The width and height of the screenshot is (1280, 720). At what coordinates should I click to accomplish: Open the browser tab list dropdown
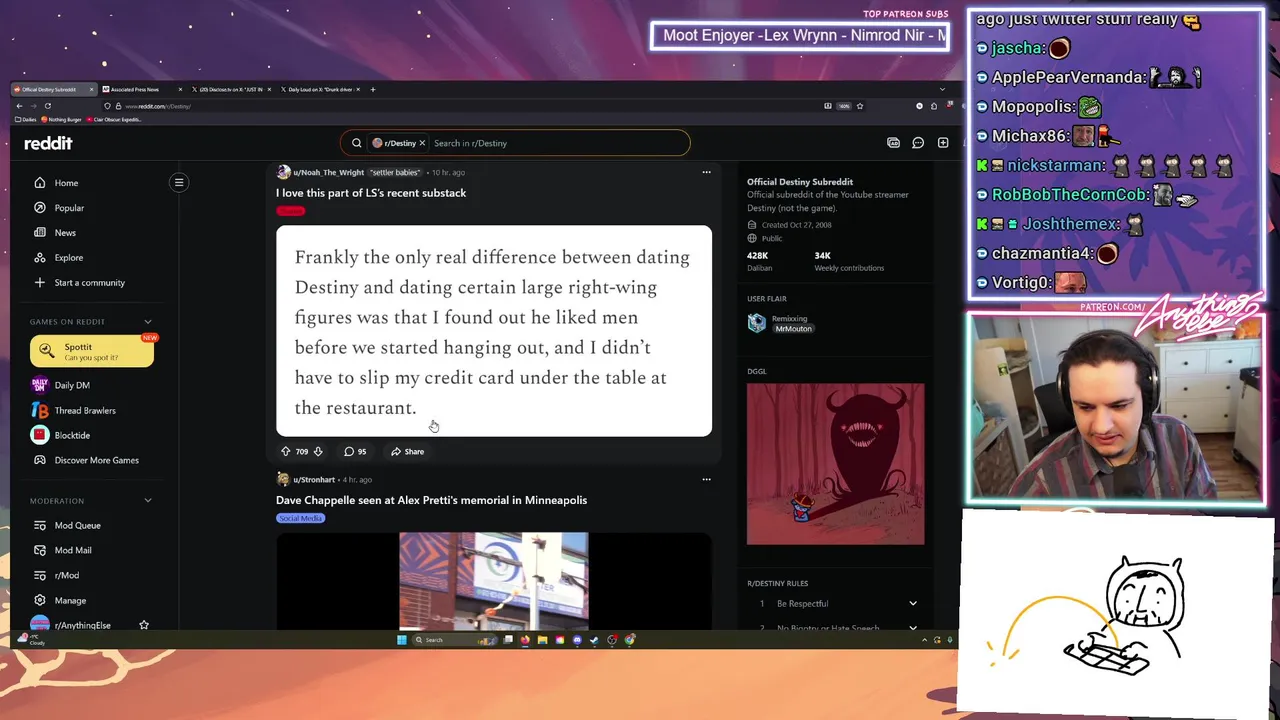click(943, 89)
